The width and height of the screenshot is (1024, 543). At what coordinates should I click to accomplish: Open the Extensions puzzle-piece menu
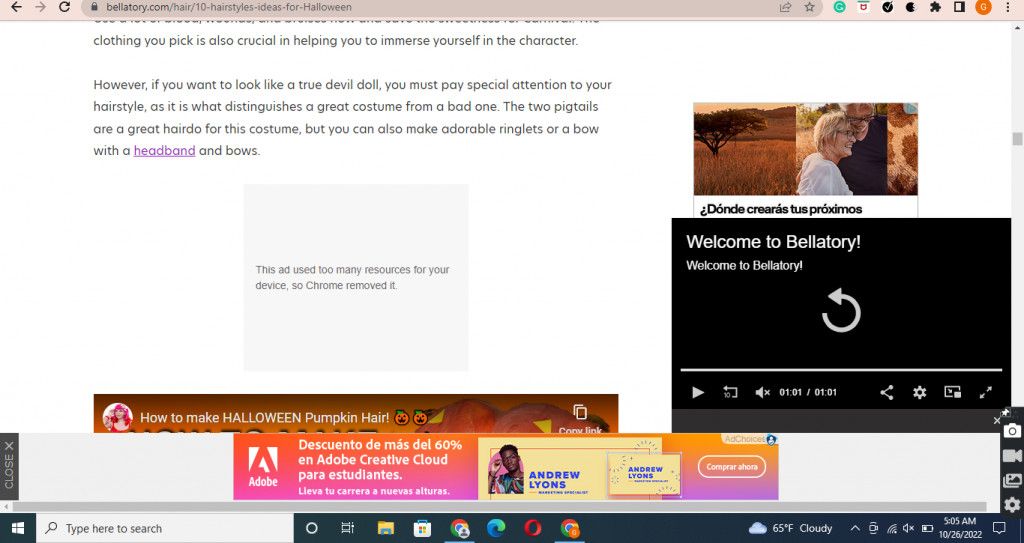(935, 7)
